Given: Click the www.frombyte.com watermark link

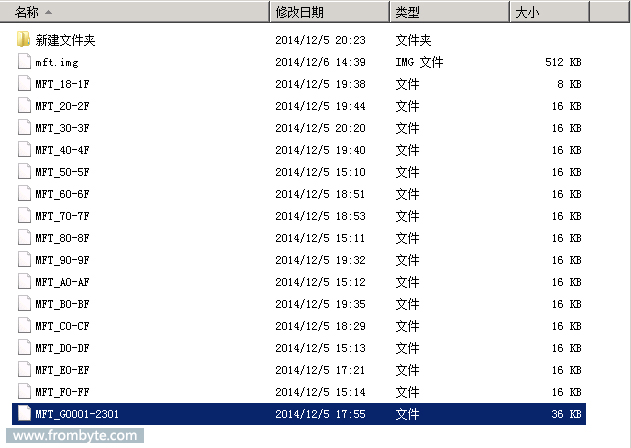Looking at the screenshot, I should pyautogui.click(x=70, y=436).
